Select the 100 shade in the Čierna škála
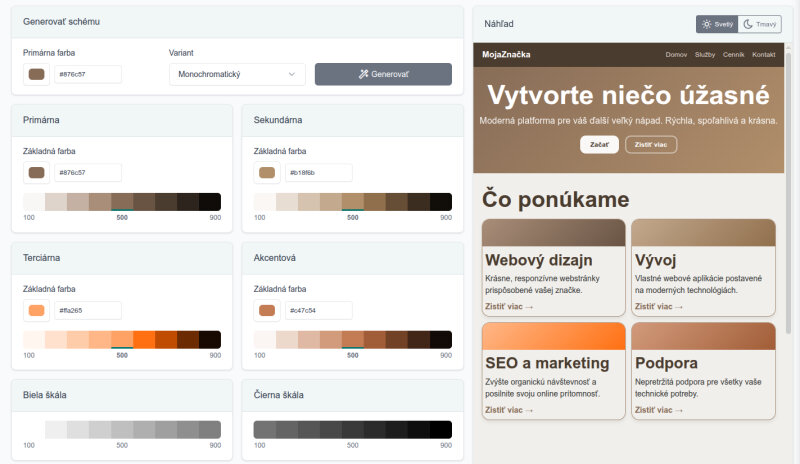Screen dimensions: 800x464 point(265,430)
